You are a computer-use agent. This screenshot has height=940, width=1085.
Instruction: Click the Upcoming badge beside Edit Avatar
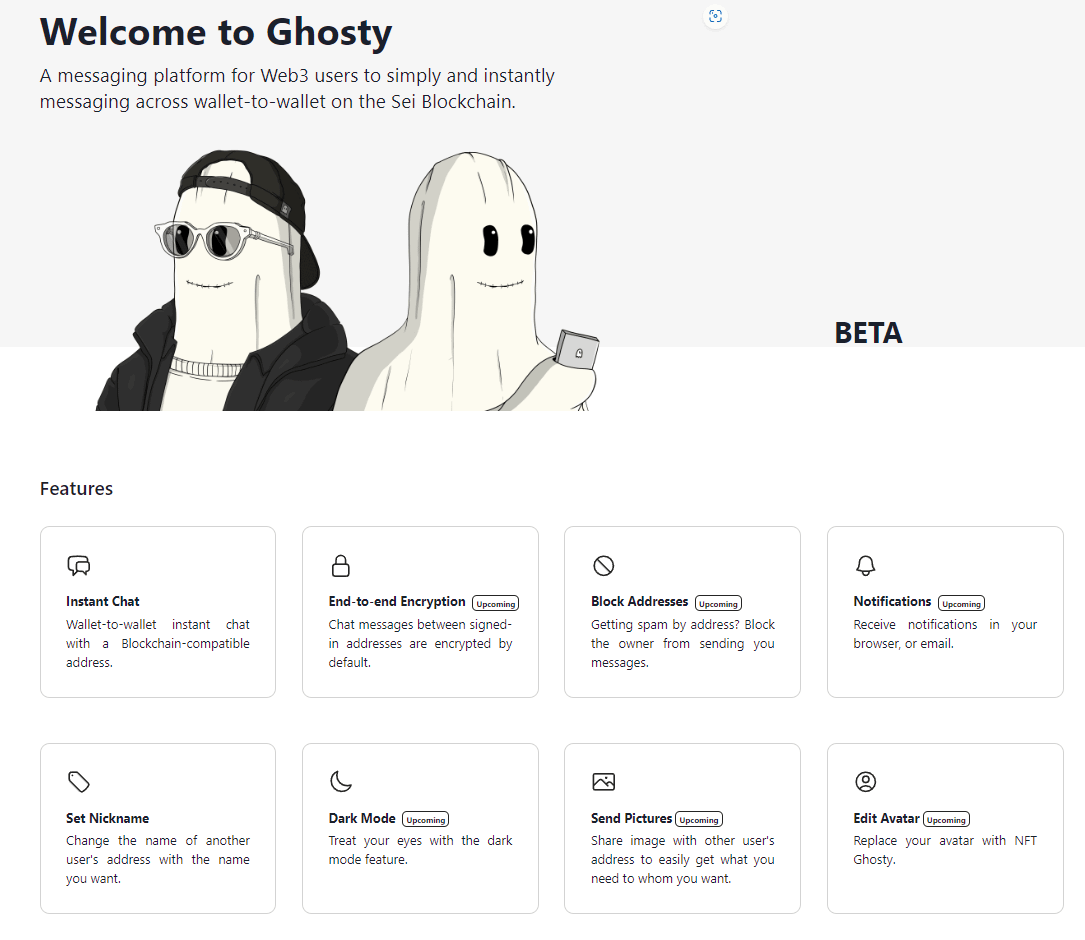pos(946,820)
